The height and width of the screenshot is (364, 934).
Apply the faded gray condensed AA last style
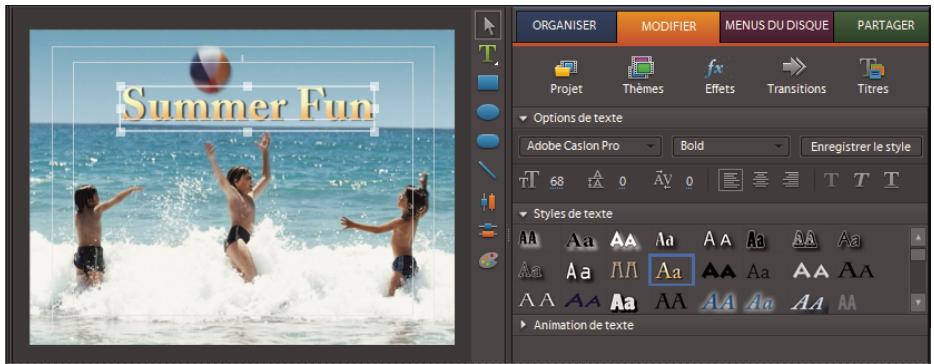point(846,303)
